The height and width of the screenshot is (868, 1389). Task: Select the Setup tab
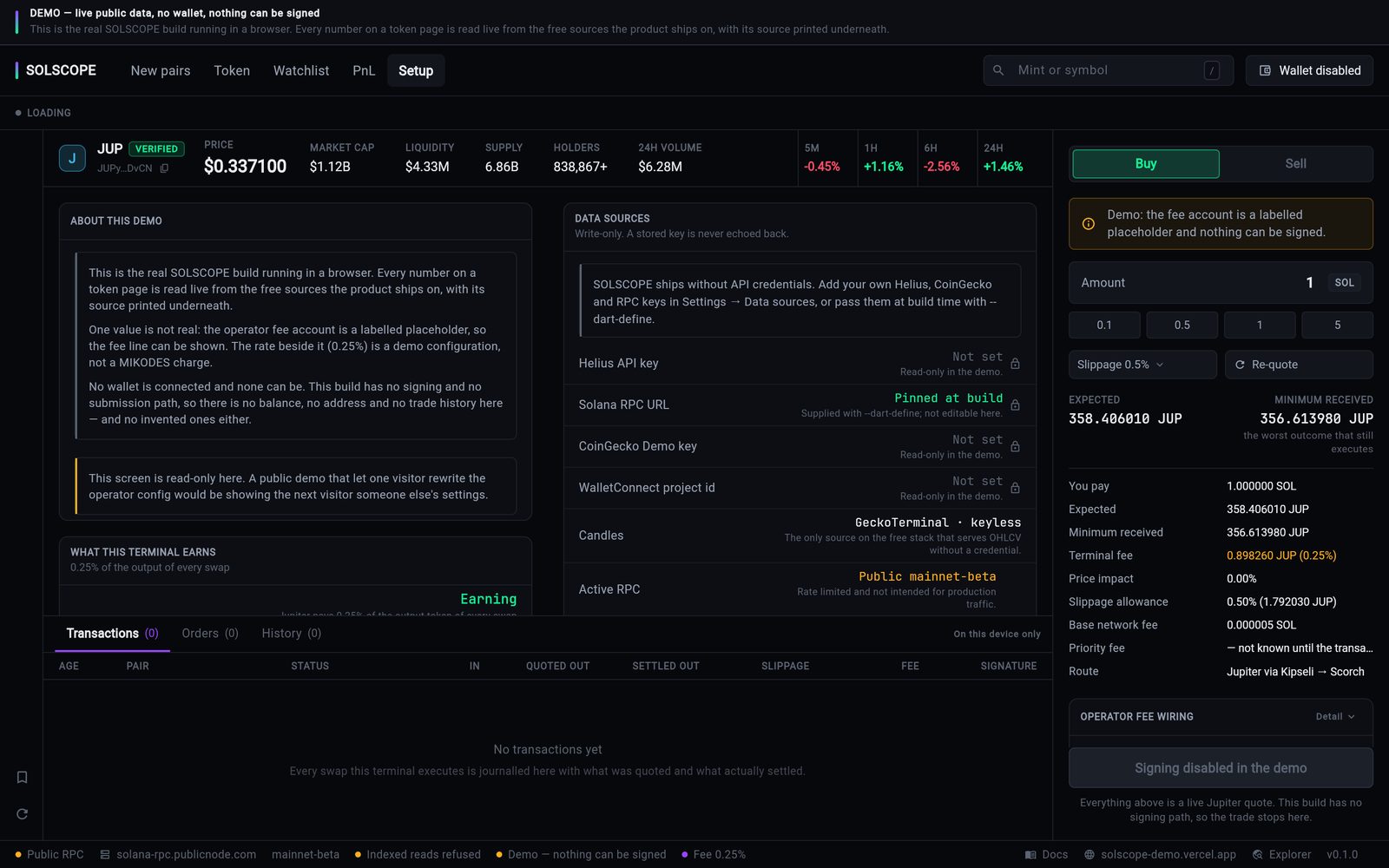click(416, 70)
